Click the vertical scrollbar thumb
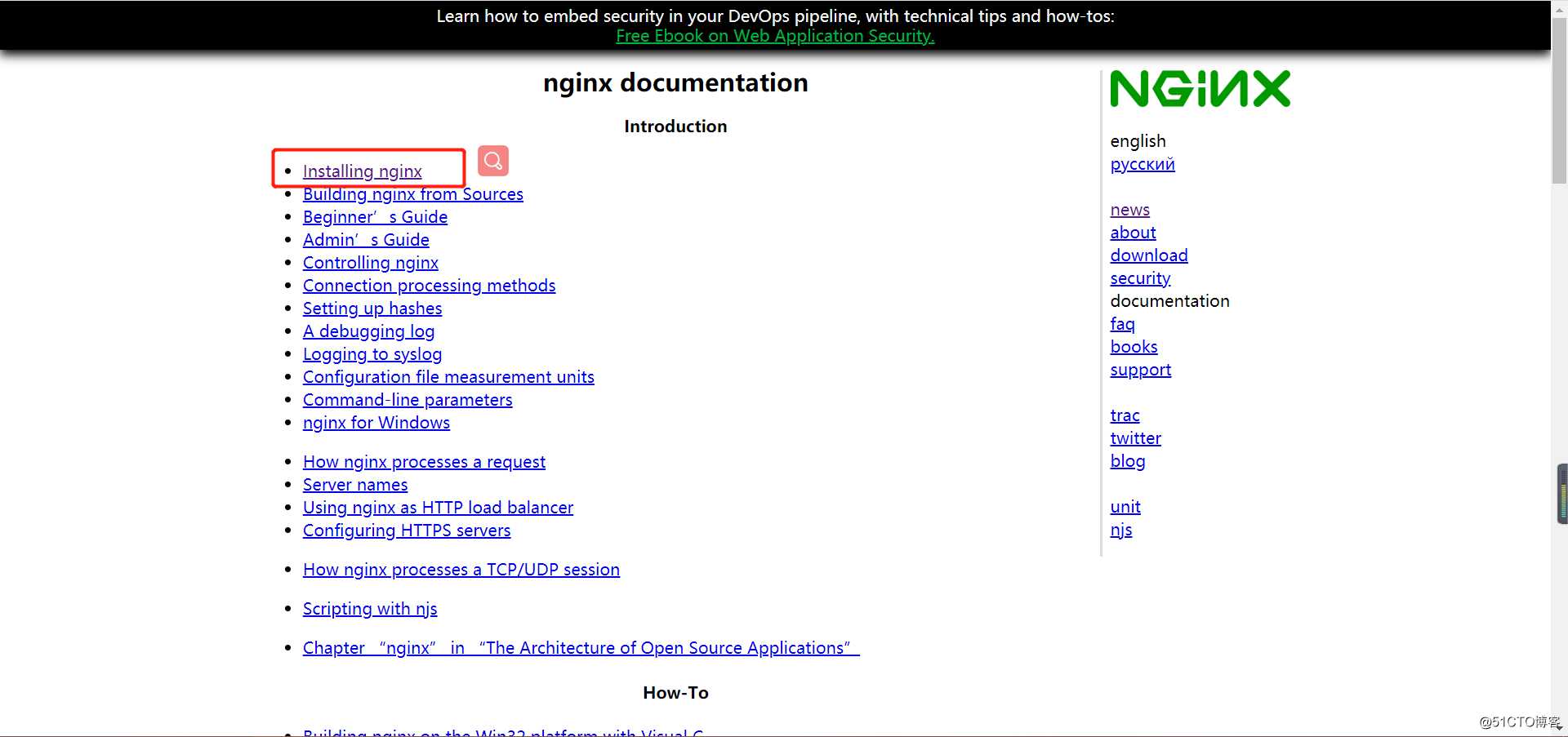The height and width of the screenshot is (737, 1568). pos(1559,102)
